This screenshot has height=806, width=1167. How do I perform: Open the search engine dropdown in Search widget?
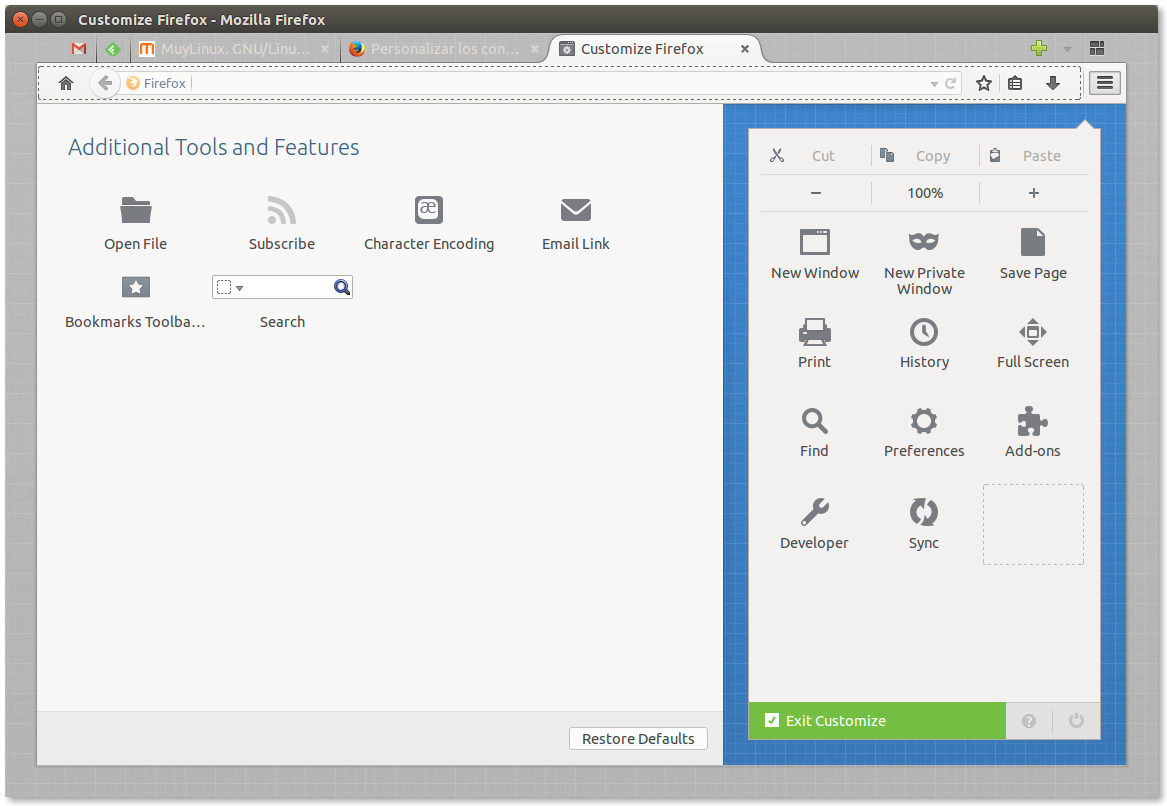point(229,287)
